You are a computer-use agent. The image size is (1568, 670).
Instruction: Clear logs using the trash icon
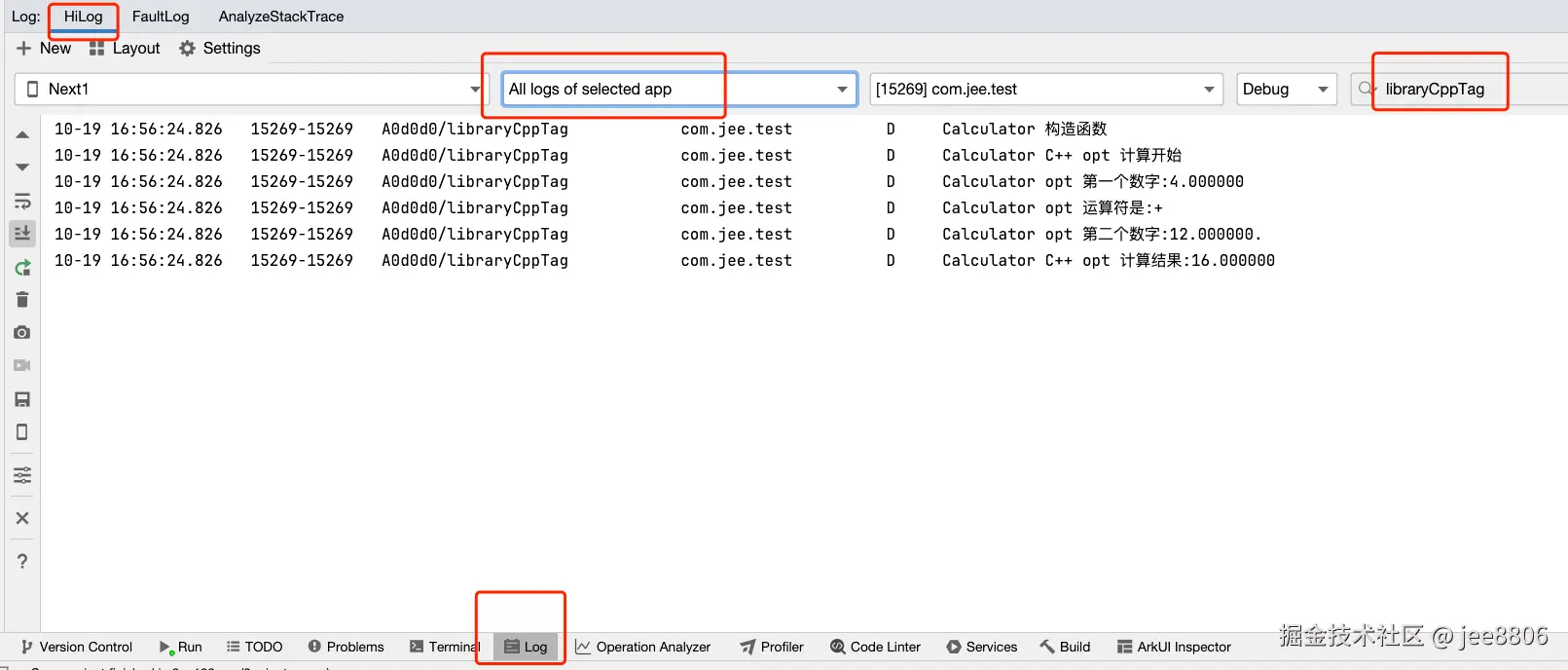(x=22, y=300)
